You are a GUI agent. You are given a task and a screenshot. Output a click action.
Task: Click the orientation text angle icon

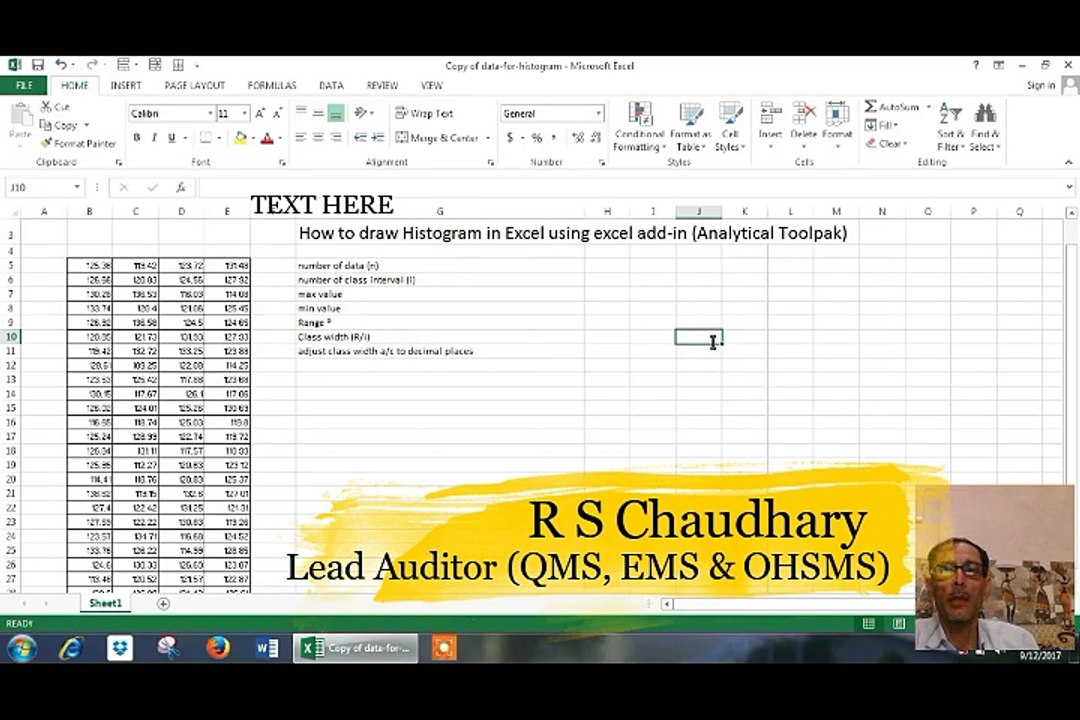[361, 113]
